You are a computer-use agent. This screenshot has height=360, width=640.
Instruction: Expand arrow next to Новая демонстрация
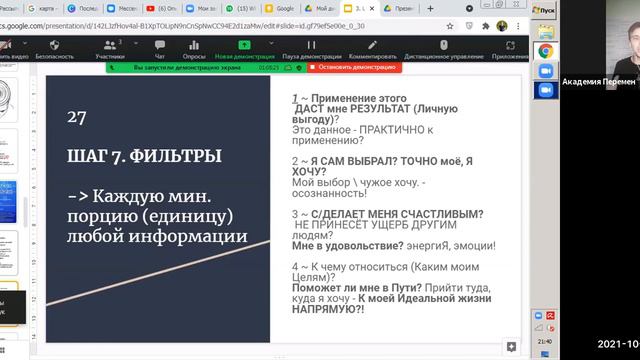271,43
